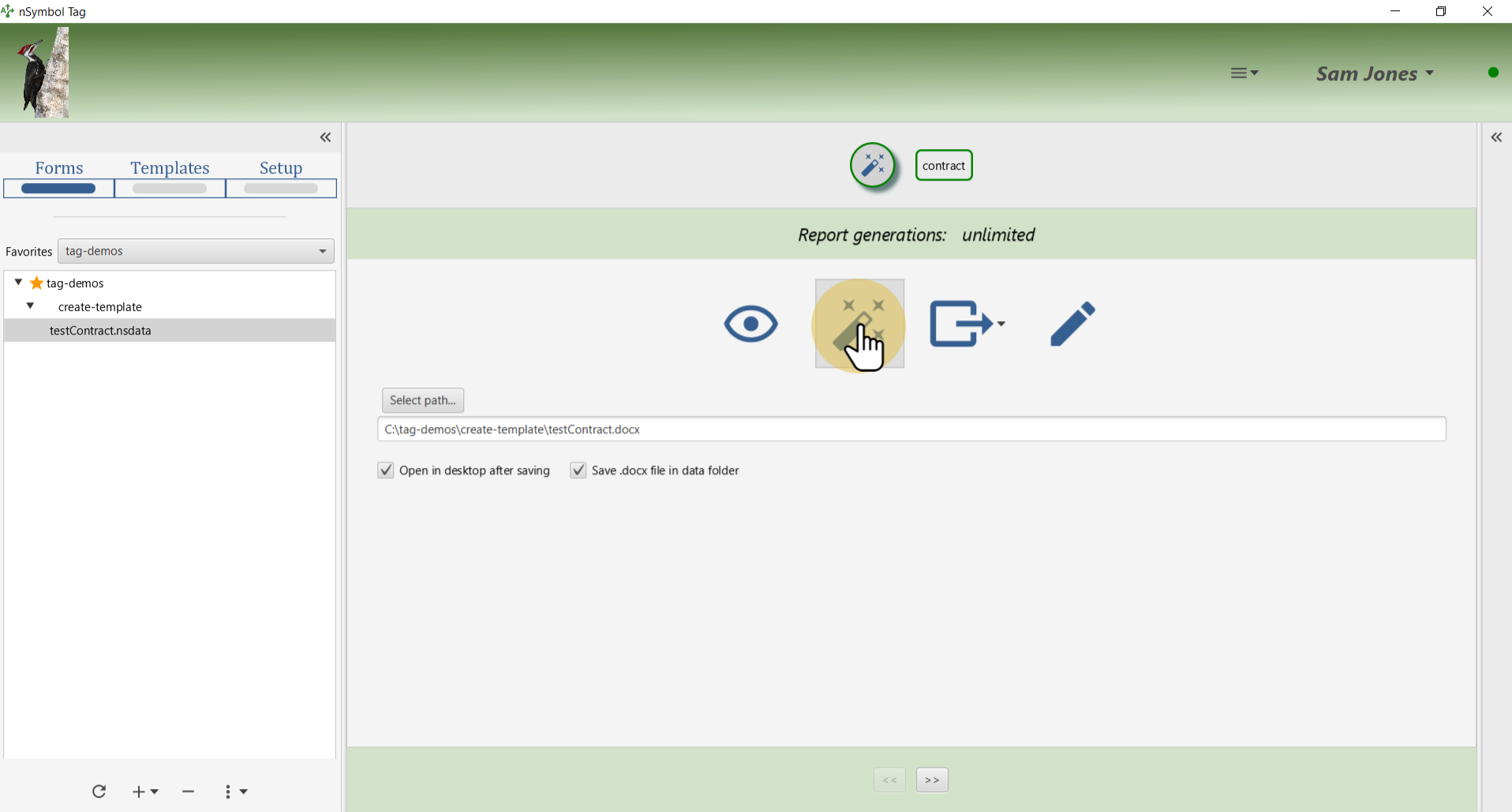Click the minus remove-item icon
Image resolution: width=1512 pixels, height=812 pixels.
click(188, 791)
